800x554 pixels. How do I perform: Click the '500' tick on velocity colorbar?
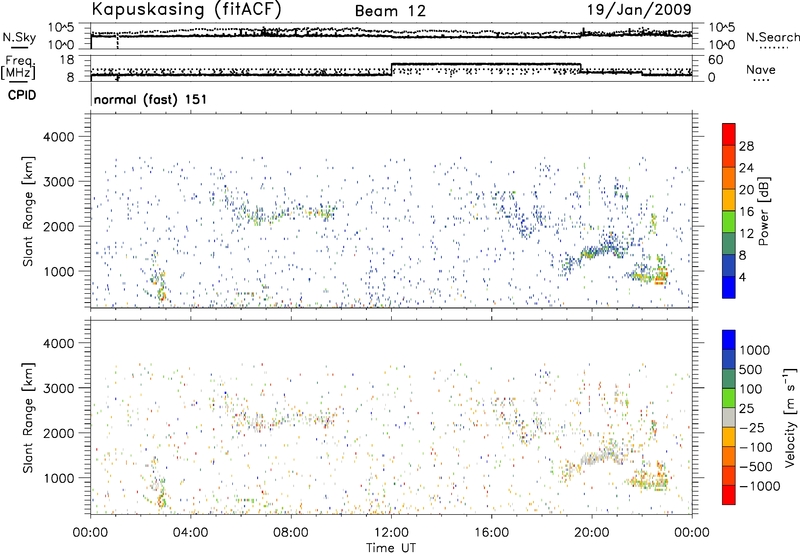click(751, 369)
